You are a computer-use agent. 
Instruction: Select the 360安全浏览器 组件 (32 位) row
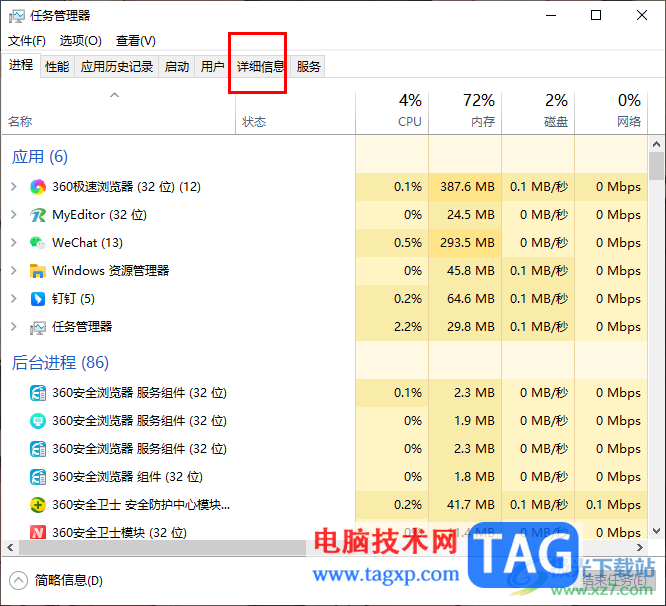coord(325,476)
